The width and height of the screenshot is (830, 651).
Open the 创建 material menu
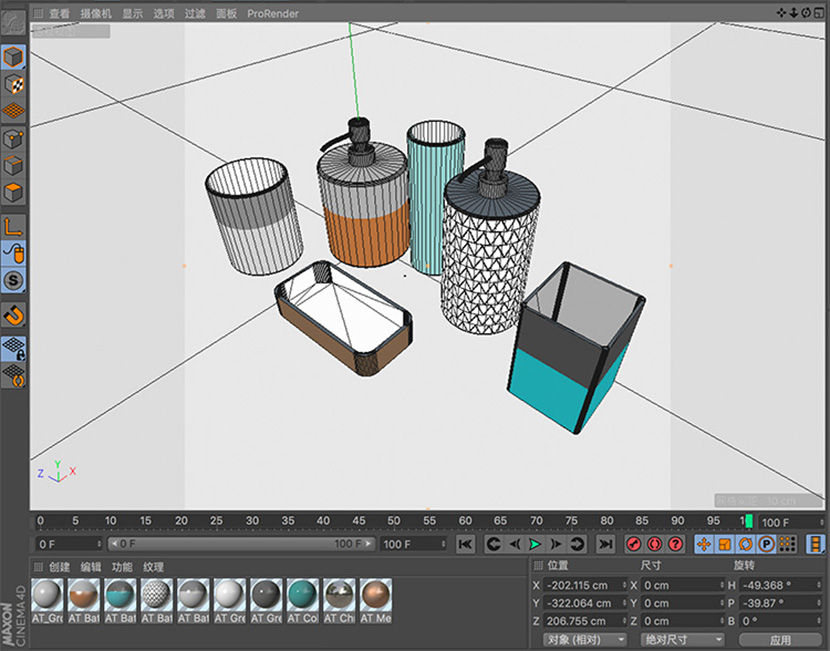coord(59,567)
